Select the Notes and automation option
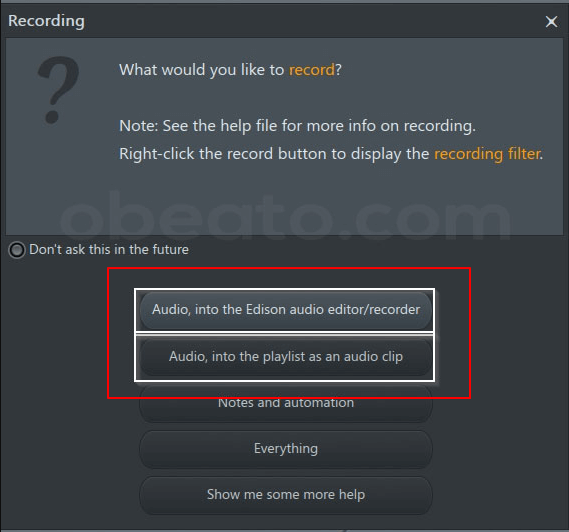 286,403
